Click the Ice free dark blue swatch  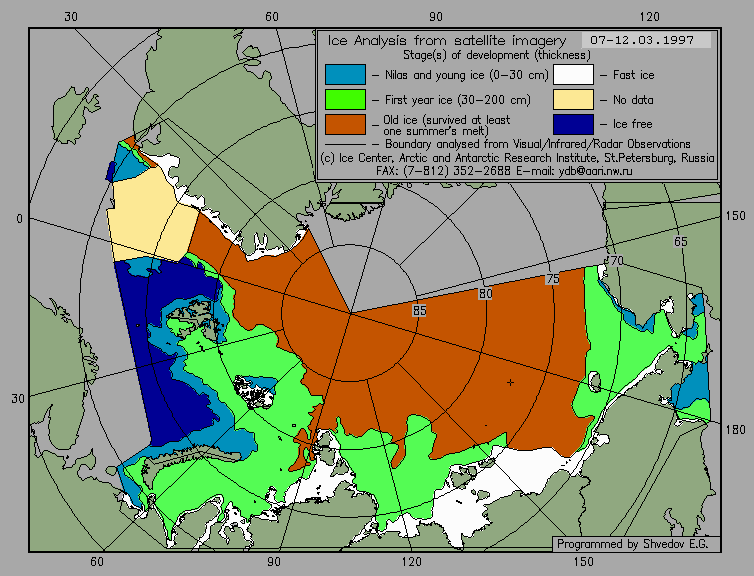click(x=573, y=124)
